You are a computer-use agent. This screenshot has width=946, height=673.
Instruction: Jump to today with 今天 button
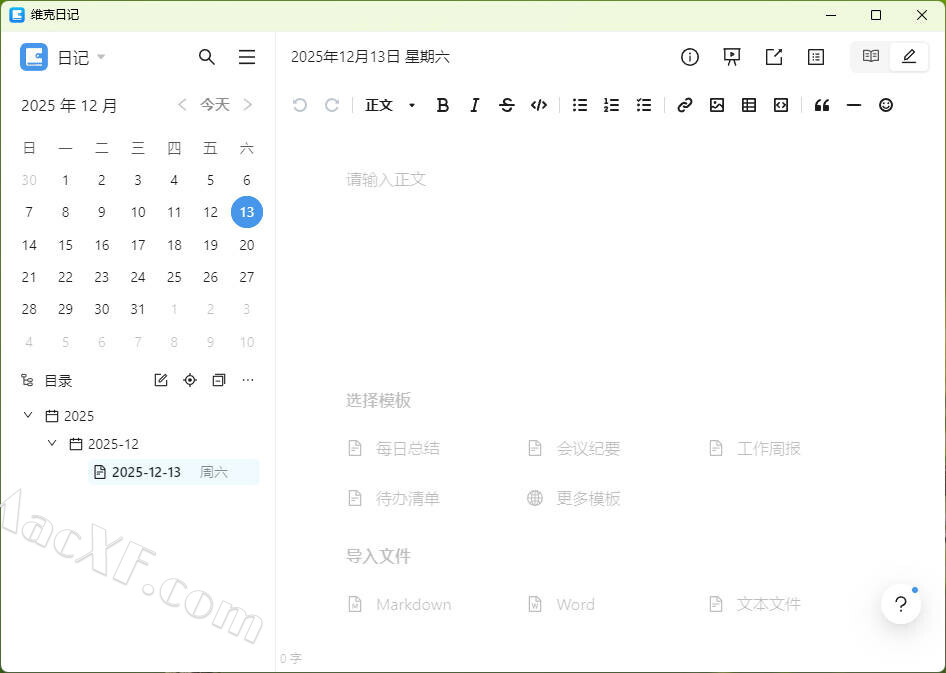click(x=215, y=104)
